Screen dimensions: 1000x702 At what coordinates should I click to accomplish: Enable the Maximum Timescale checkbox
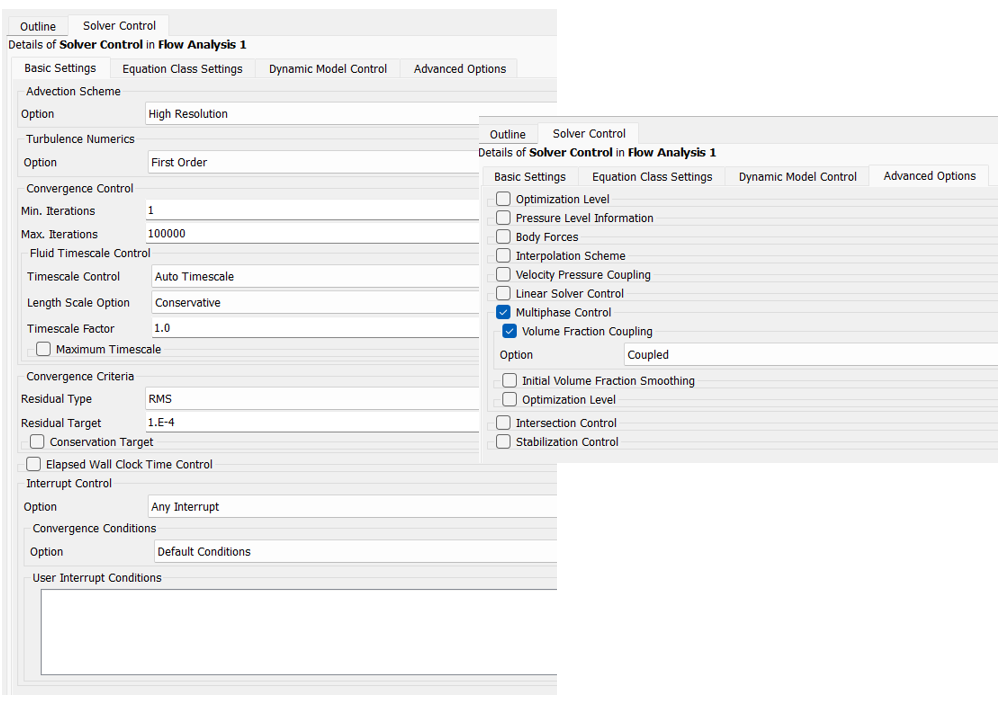pyautogui.click(x=44, y=349)
